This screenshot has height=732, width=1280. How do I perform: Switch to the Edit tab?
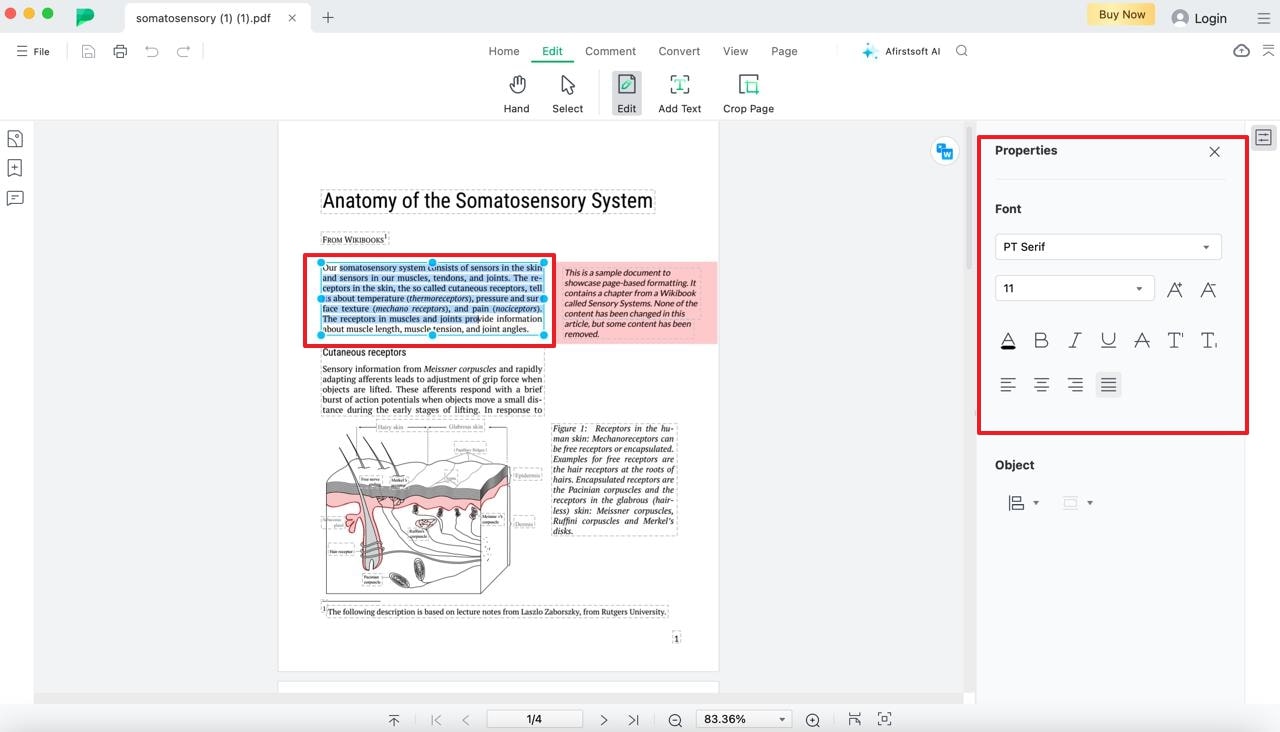pyautogui.click(x=552, y=51)
